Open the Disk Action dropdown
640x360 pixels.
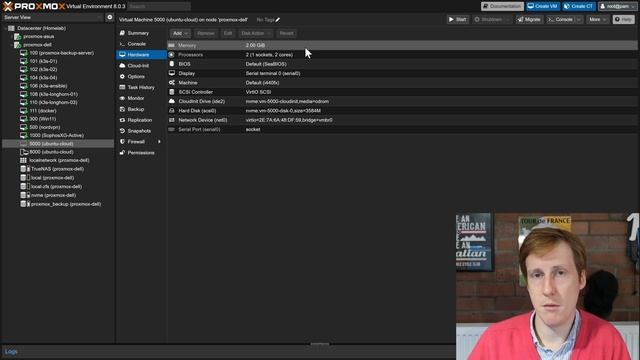point(255,33)
